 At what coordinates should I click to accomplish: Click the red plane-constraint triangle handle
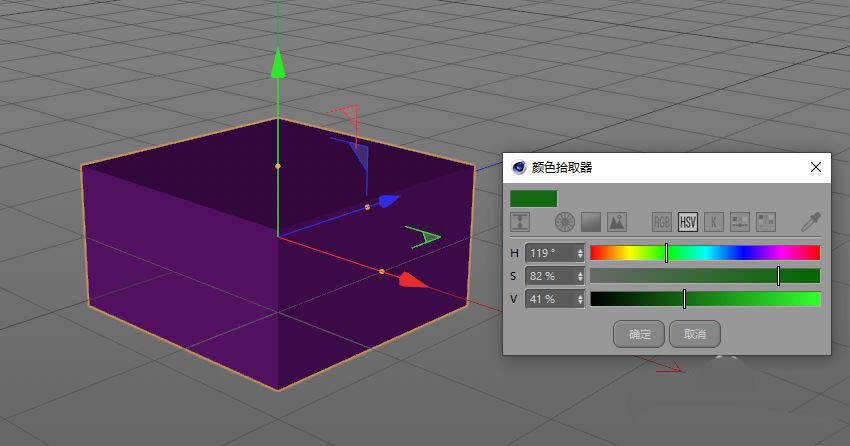(x=350, y=114)
